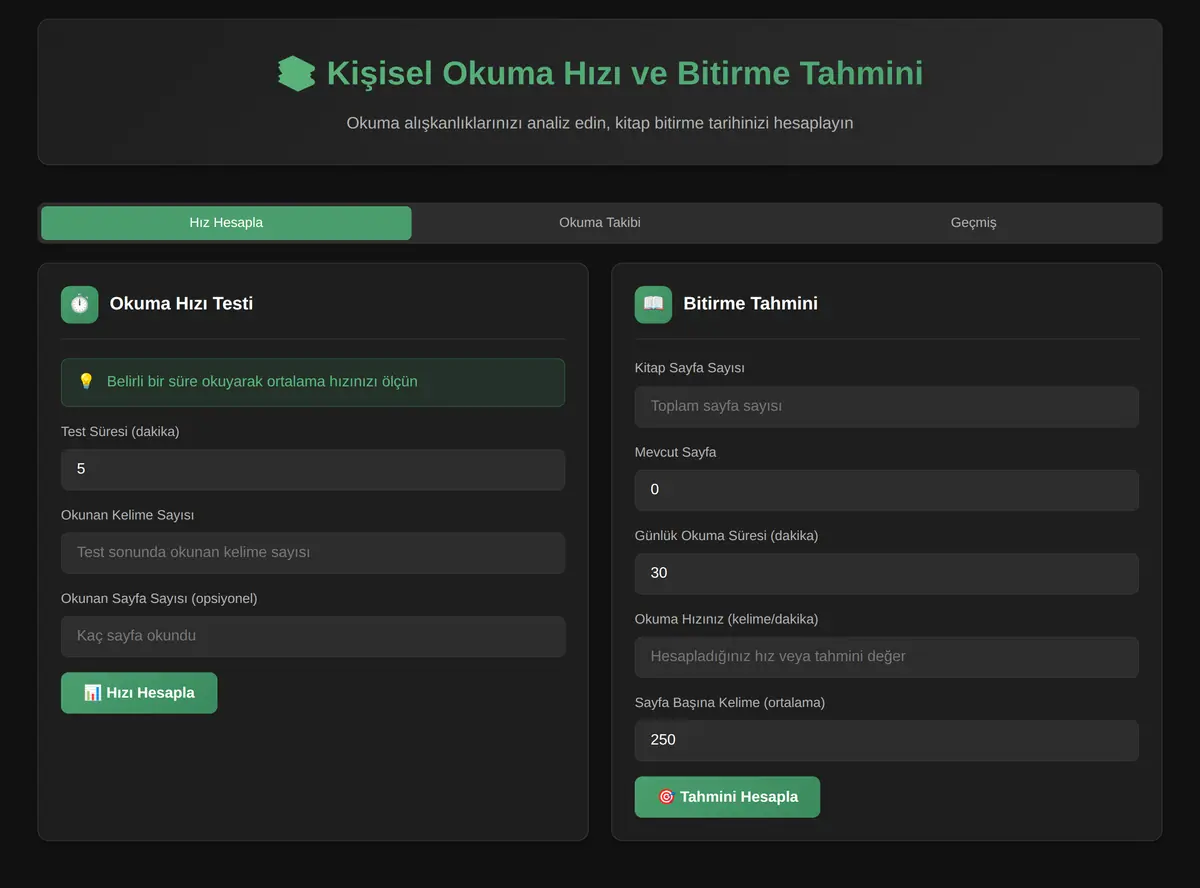Click the Tahmini Hesapla button
Viewport: 1200px width, 888px height.
[727, 797]
